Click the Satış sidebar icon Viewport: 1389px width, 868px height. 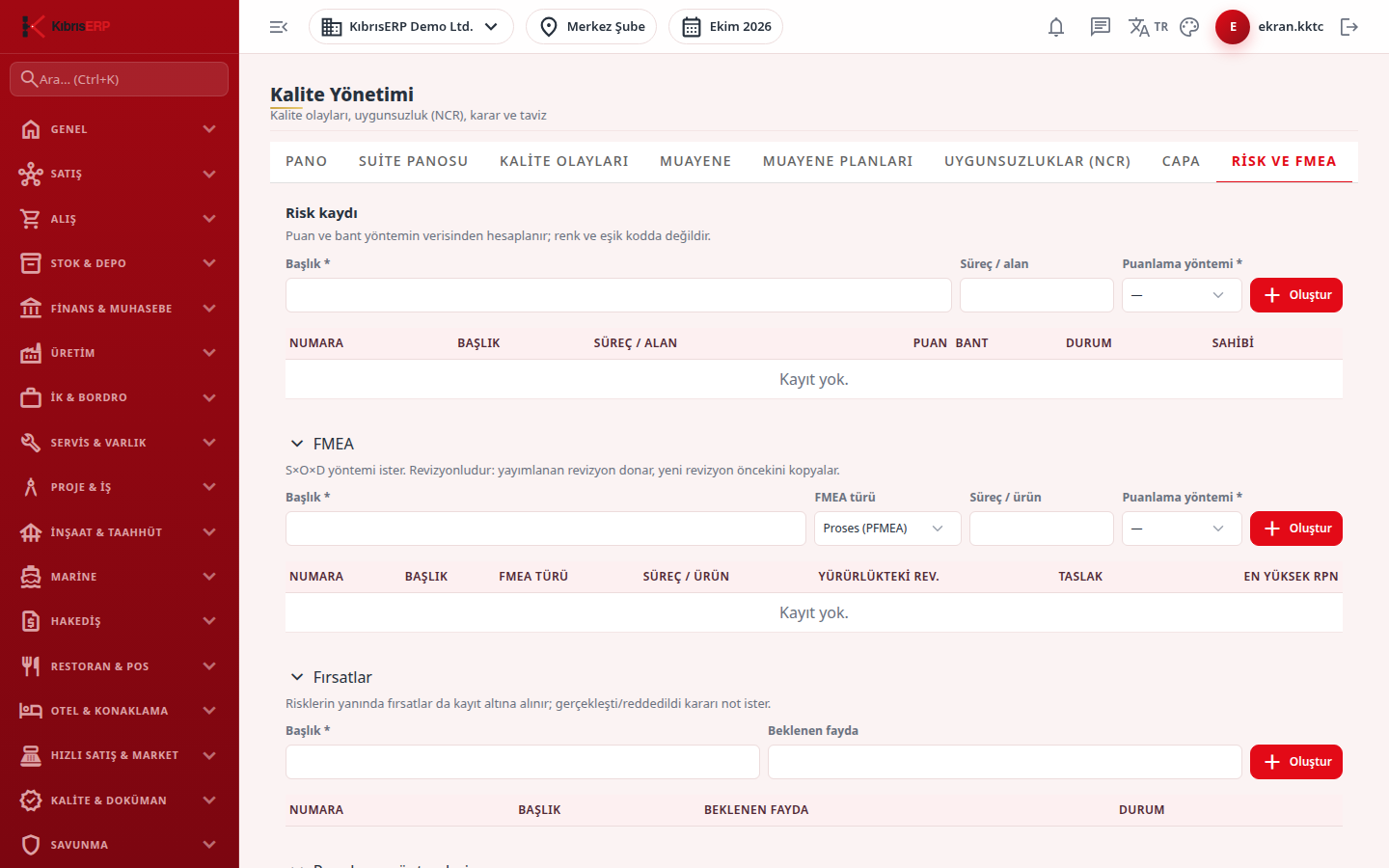point(31,174)
